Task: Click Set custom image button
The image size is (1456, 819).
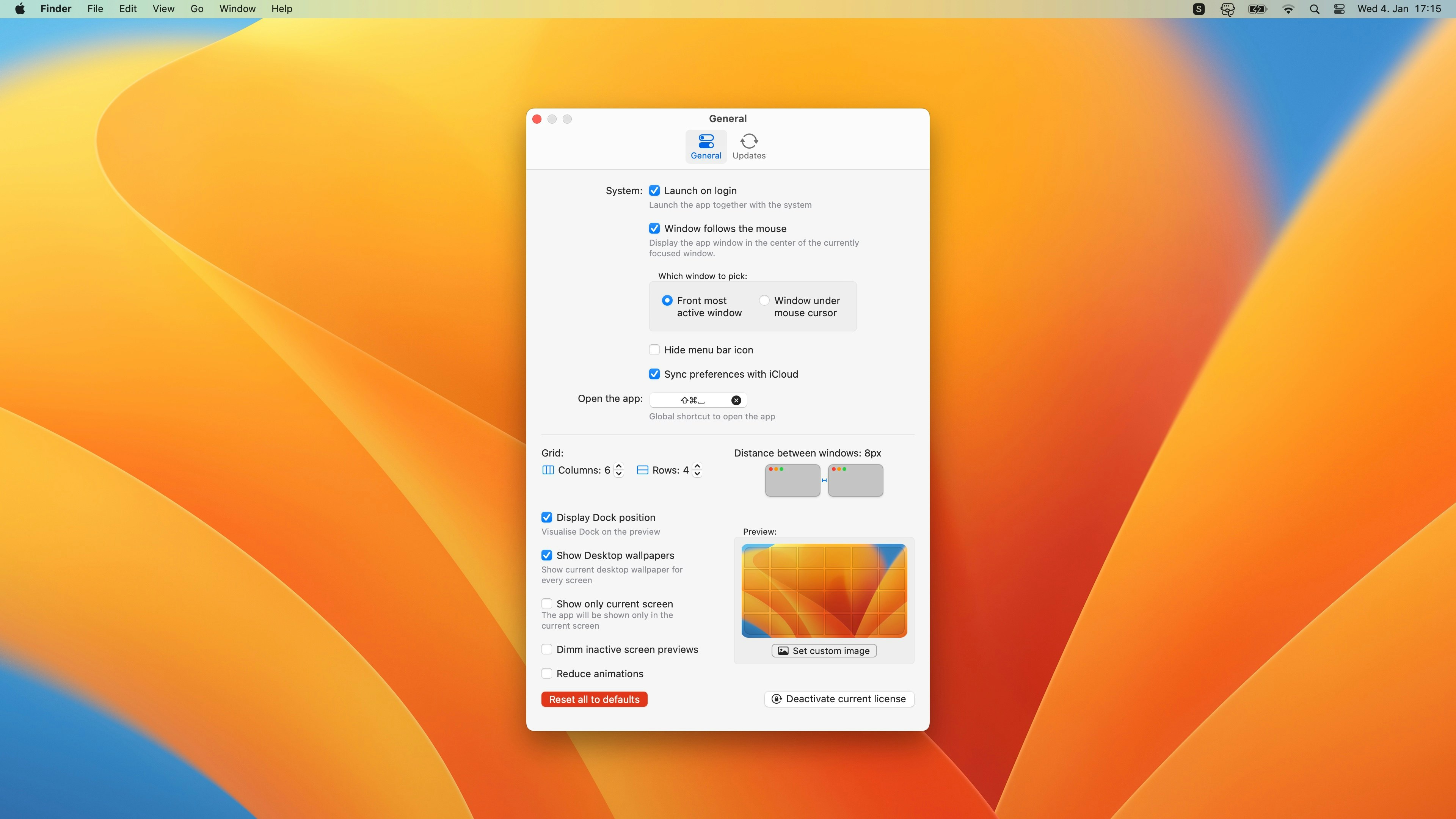Action: pyautogui.click(x=824, y=651)
